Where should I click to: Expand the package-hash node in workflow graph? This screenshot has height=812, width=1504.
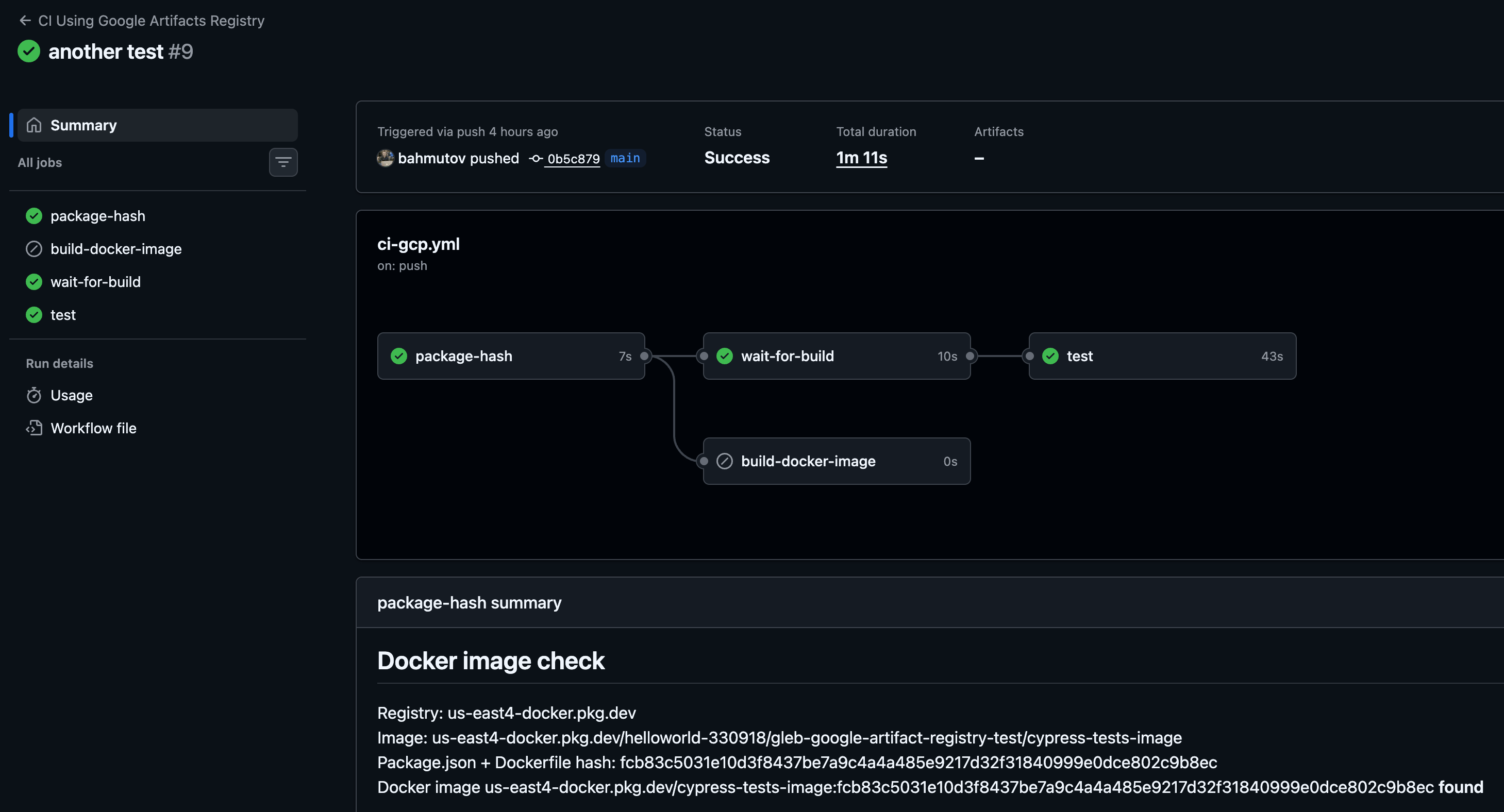click(x=511, y=356)
